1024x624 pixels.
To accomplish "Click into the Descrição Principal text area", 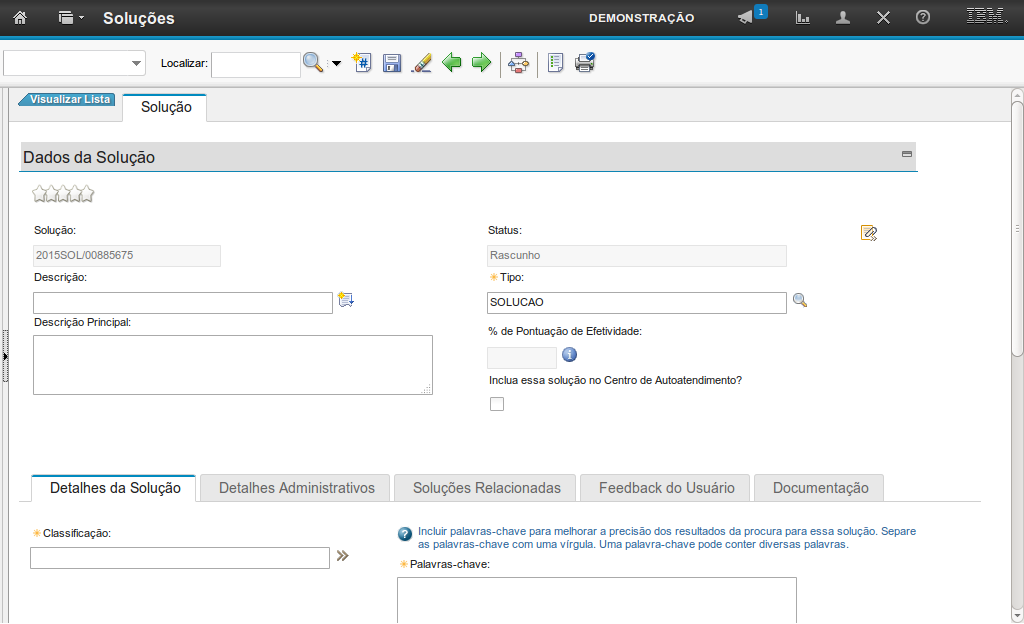I will (232, 364).
